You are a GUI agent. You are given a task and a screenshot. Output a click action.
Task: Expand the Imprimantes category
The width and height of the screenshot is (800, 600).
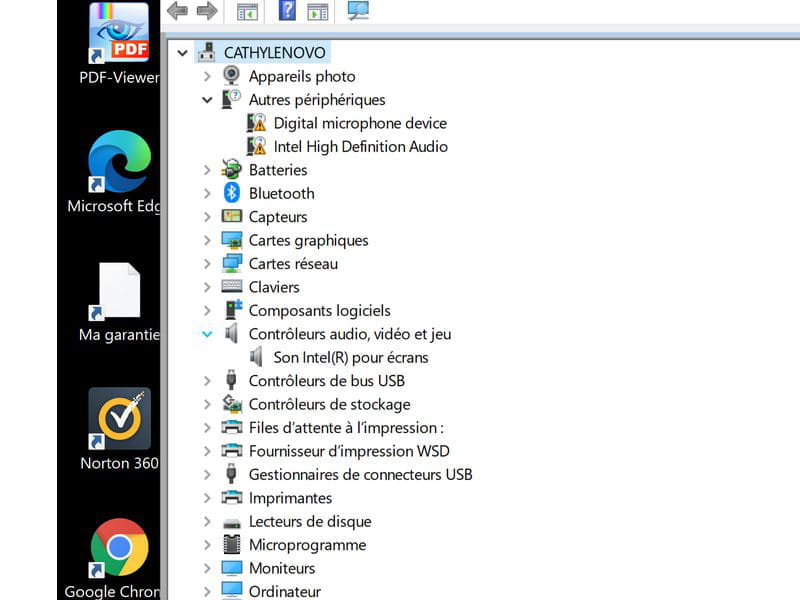(x=207, y=498)
